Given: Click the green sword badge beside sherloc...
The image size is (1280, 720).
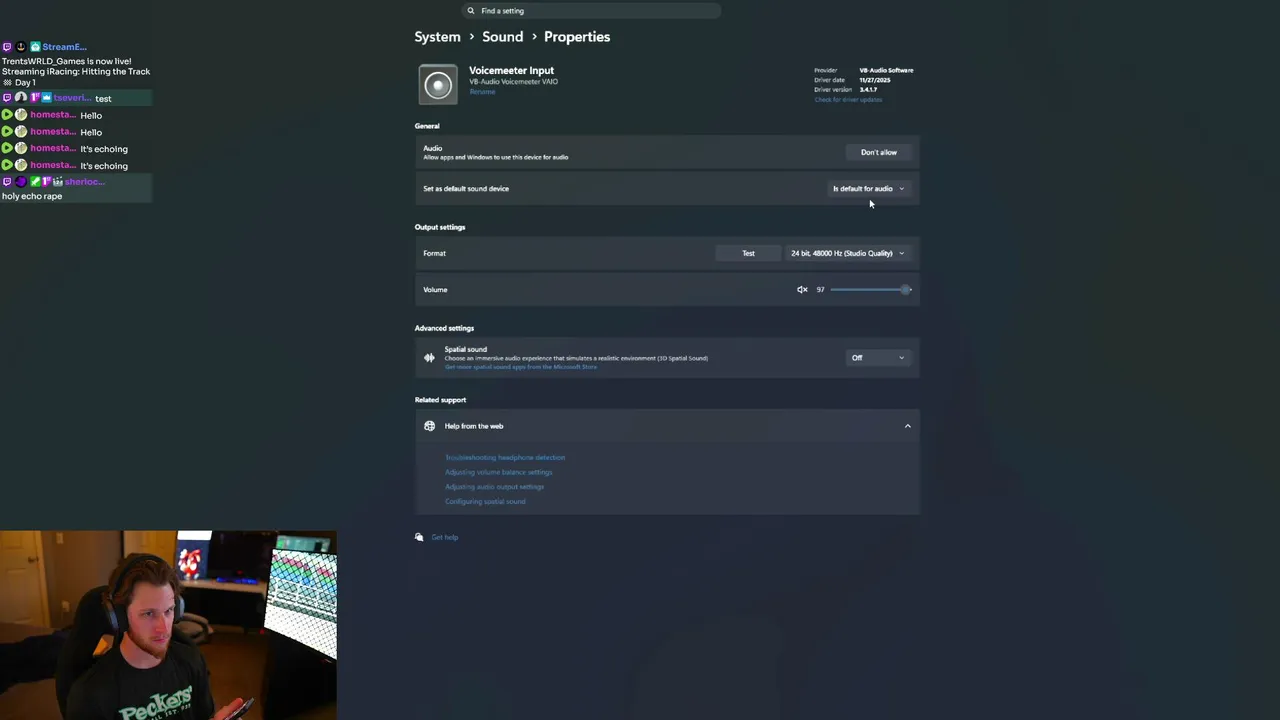Looking at the screenshot, I should coord(35,182).
